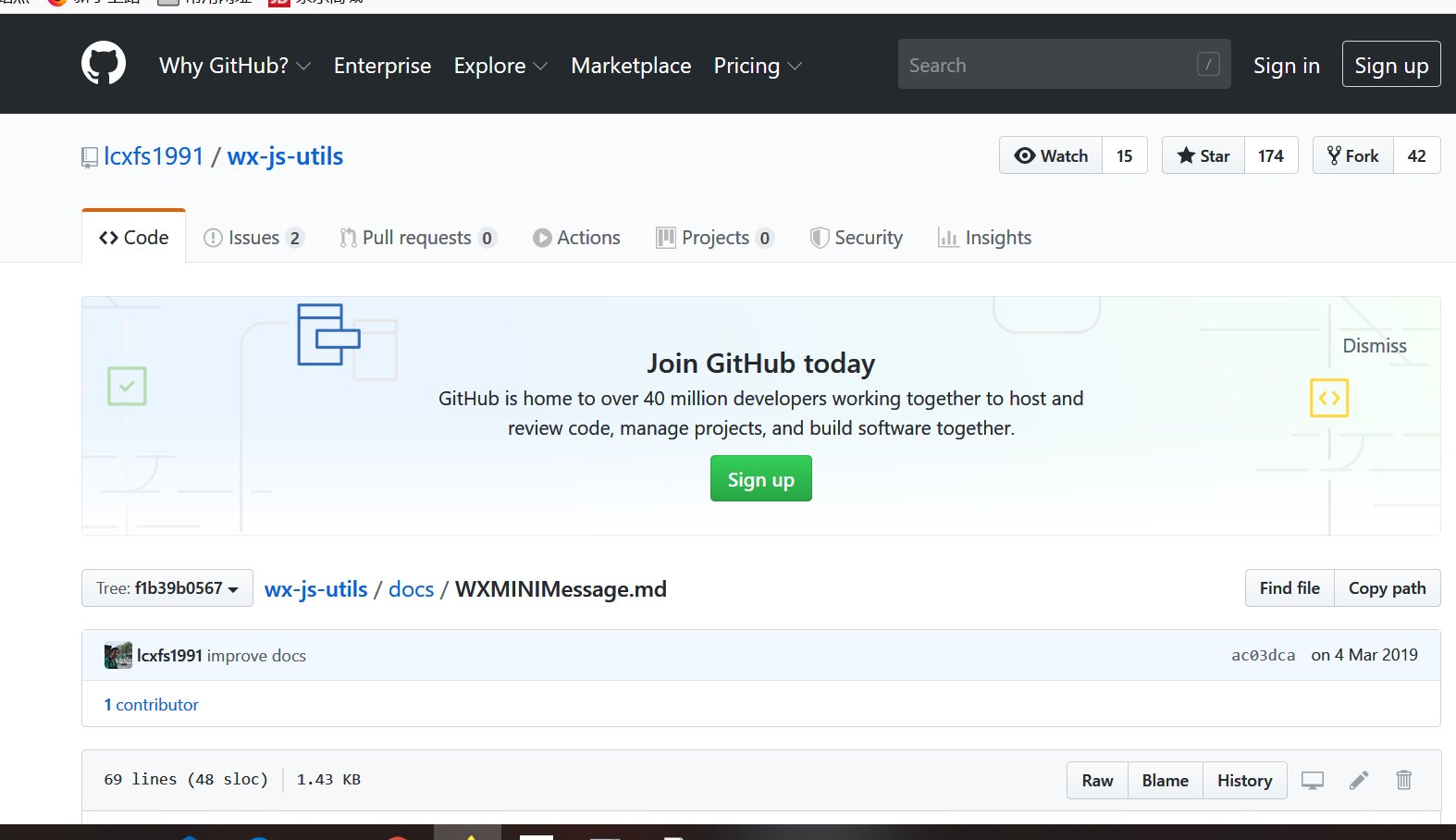Open the Blame view
Viewport: 1456px width, 840px height.
click(1165, 780)
